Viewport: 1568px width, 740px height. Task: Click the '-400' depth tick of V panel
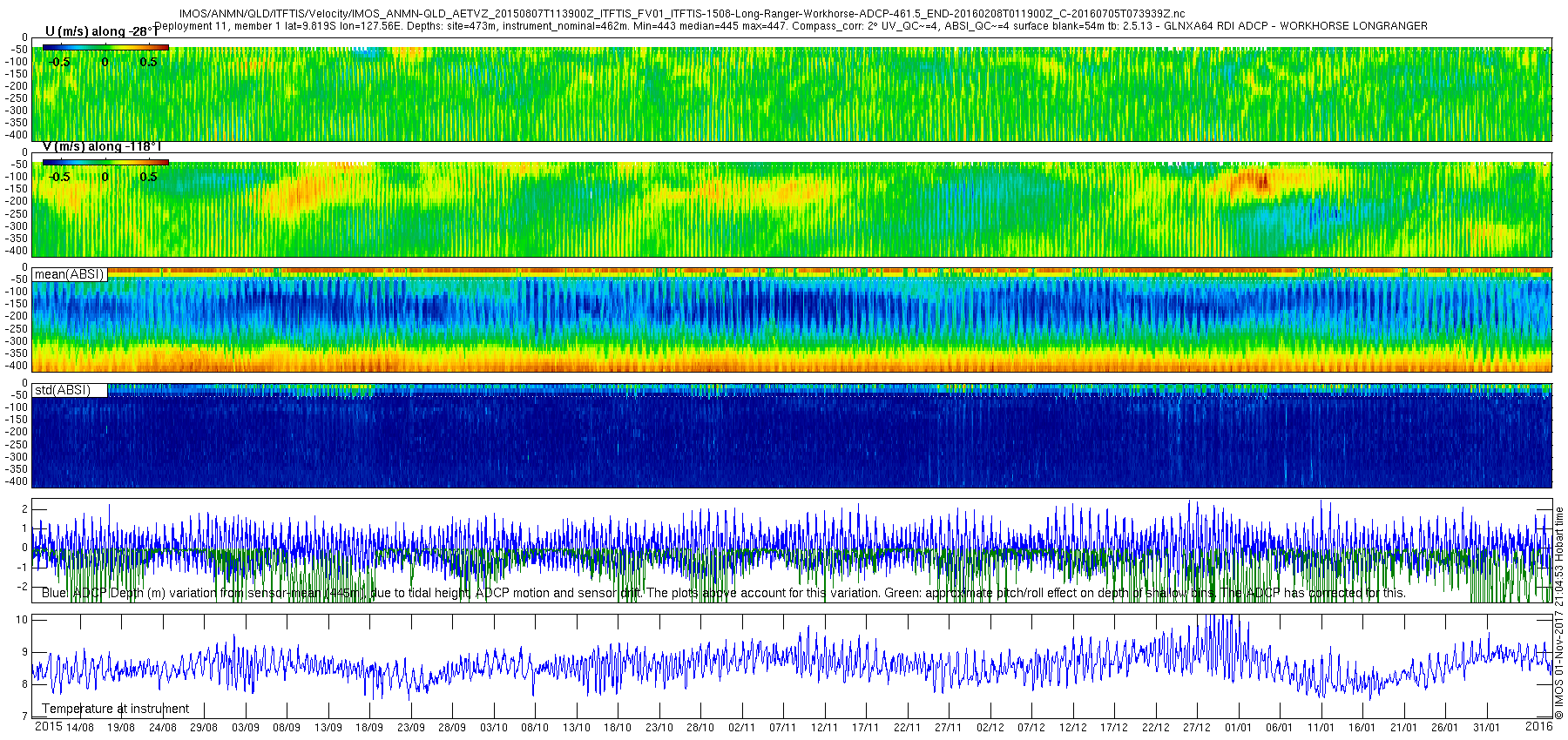(17, 251)
